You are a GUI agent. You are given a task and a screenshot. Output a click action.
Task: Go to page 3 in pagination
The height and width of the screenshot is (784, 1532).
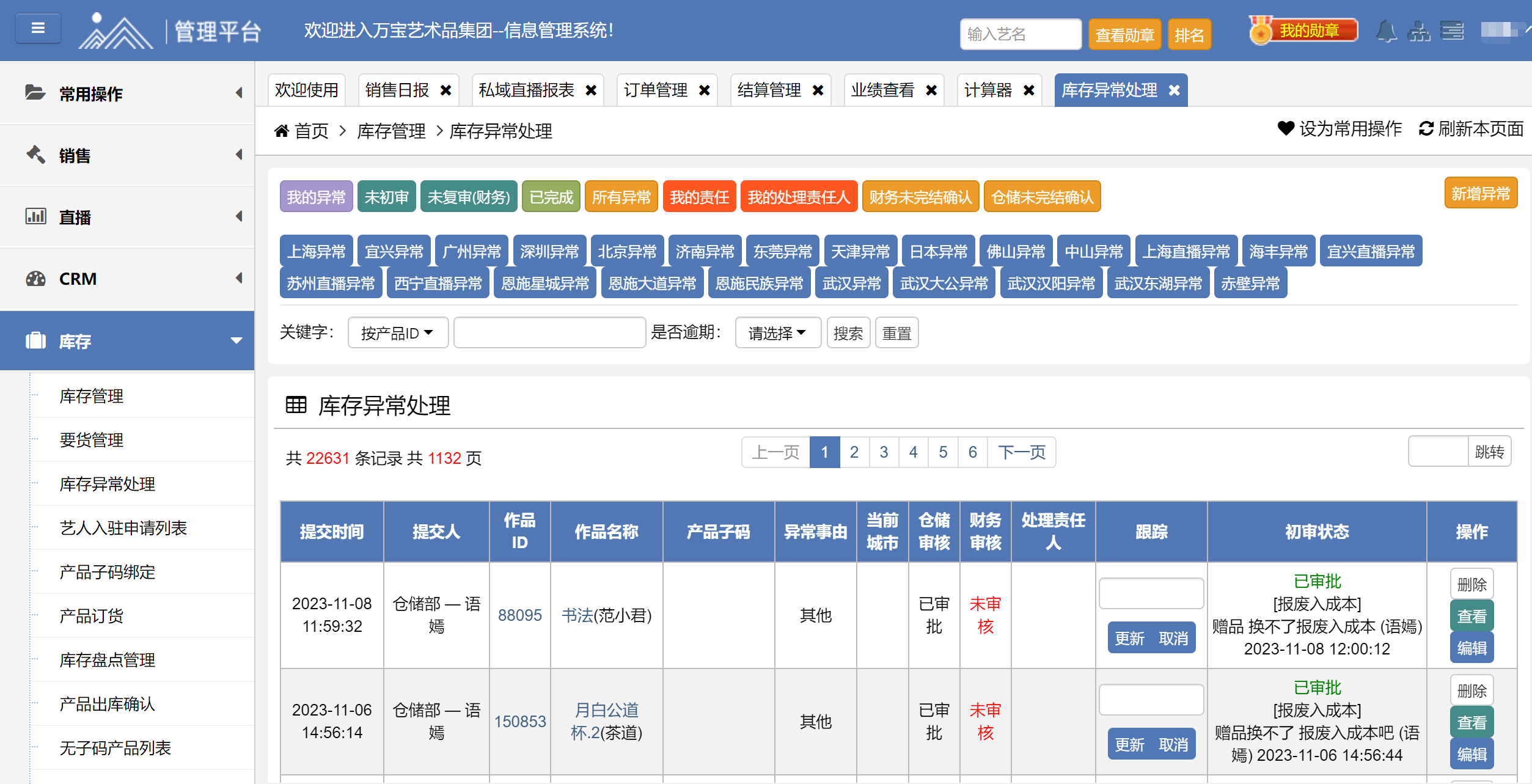pyautogui.click(x=884, y=452)
